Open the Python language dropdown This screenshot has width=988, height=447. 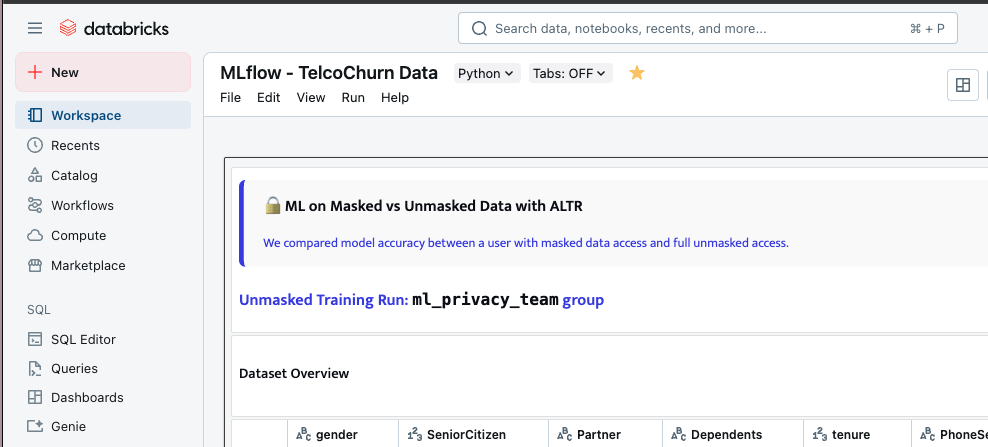(x=486, y=73)
